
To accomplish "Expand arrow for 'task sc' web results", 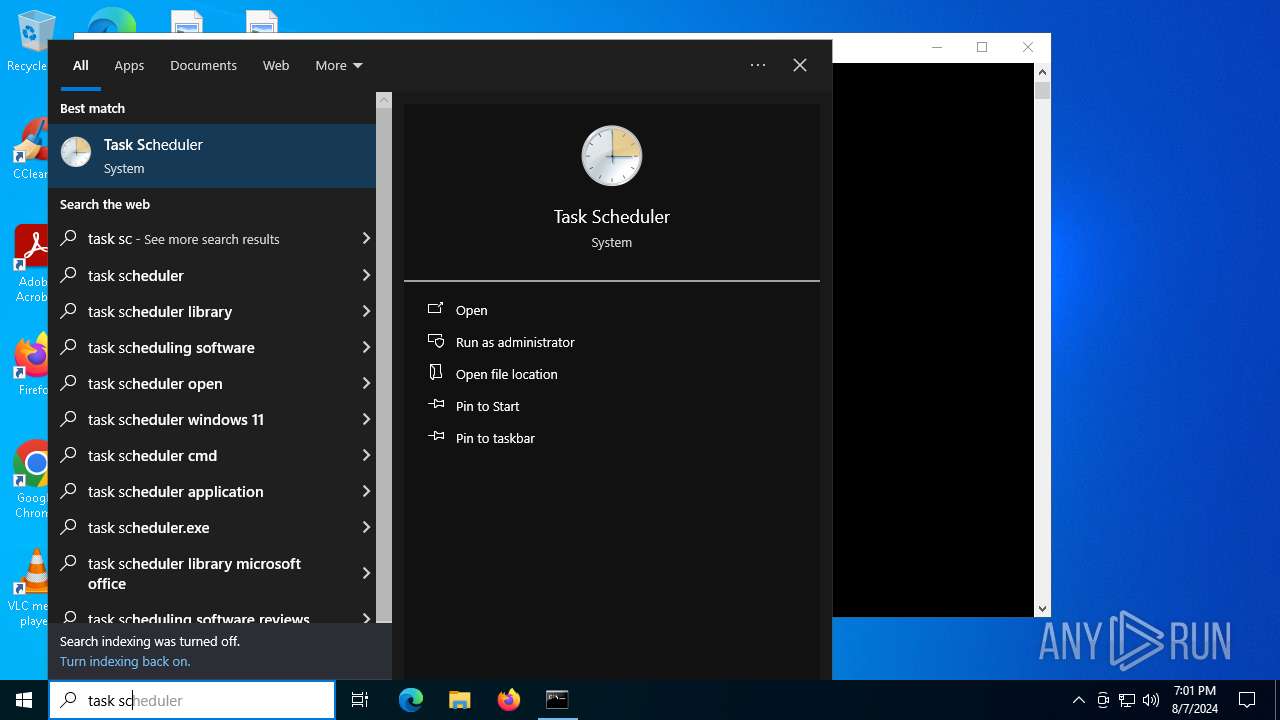I will coord(366,239).
